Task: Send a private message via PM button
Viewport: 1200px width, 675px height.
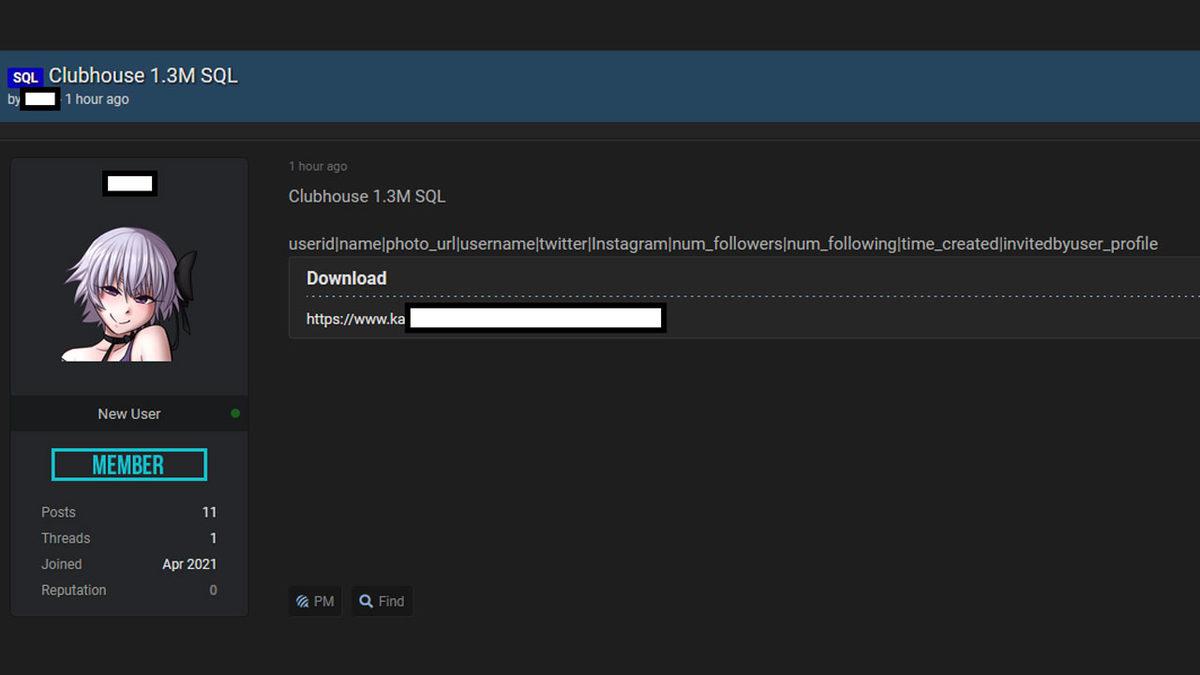Action: click(x=315, y=601)
